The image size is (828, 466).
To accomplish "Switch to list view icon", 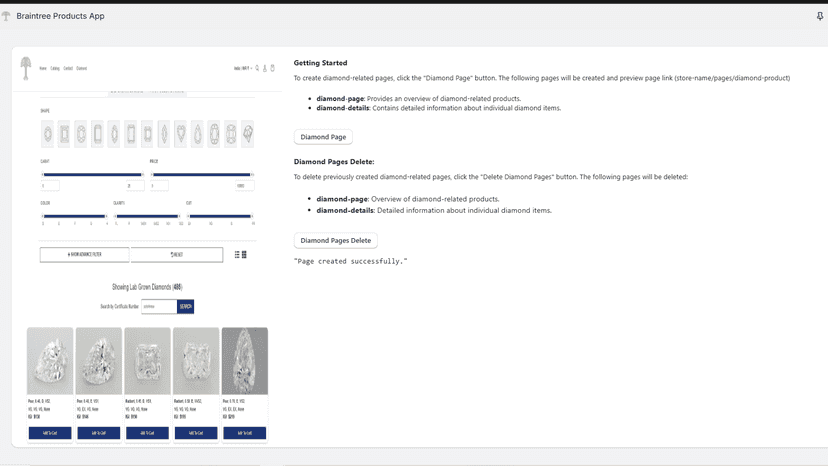I will click(x=237, y=255).
